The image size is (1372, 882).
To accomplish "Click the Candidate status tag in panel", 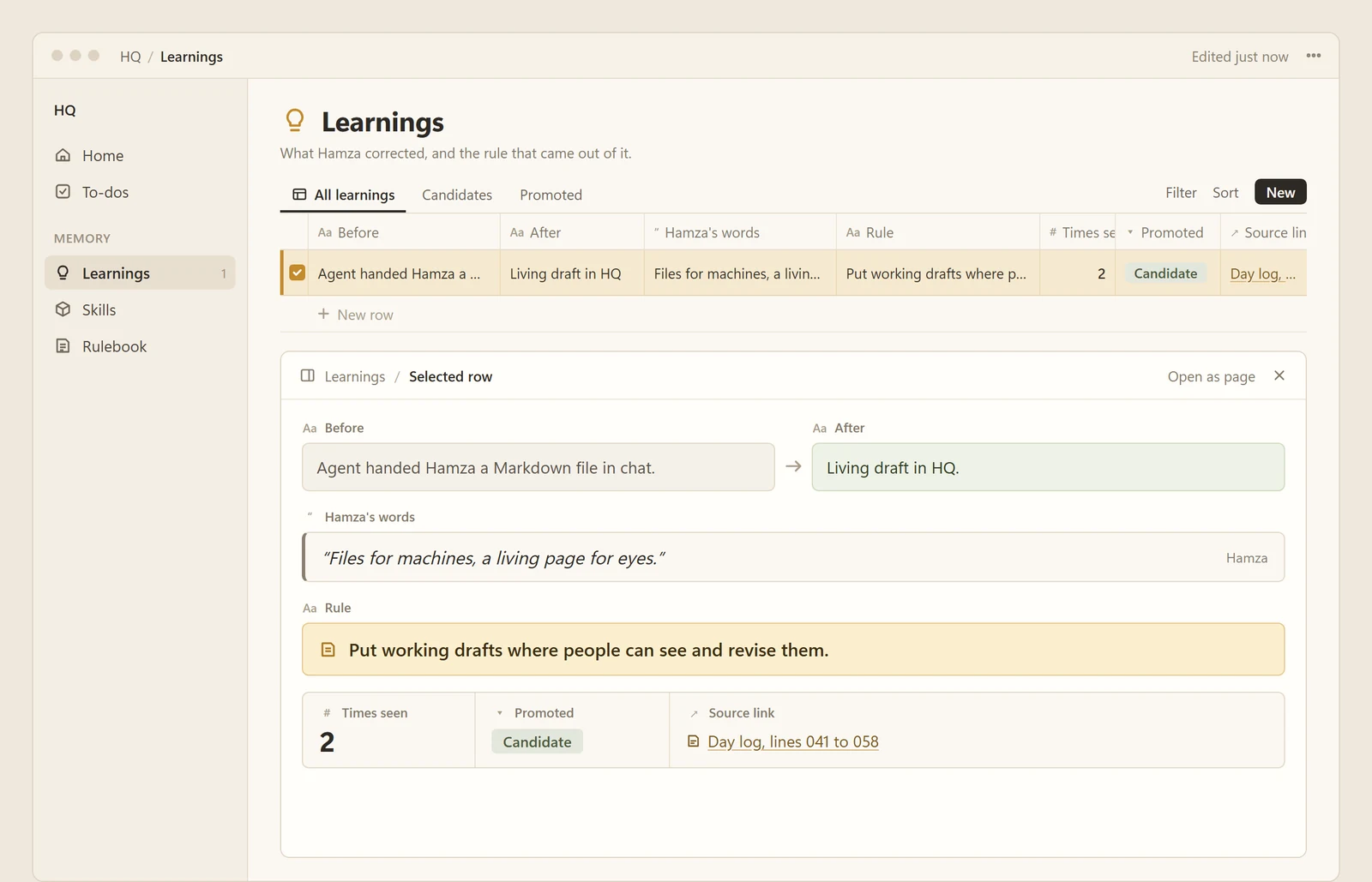I will tap(537, 741).
